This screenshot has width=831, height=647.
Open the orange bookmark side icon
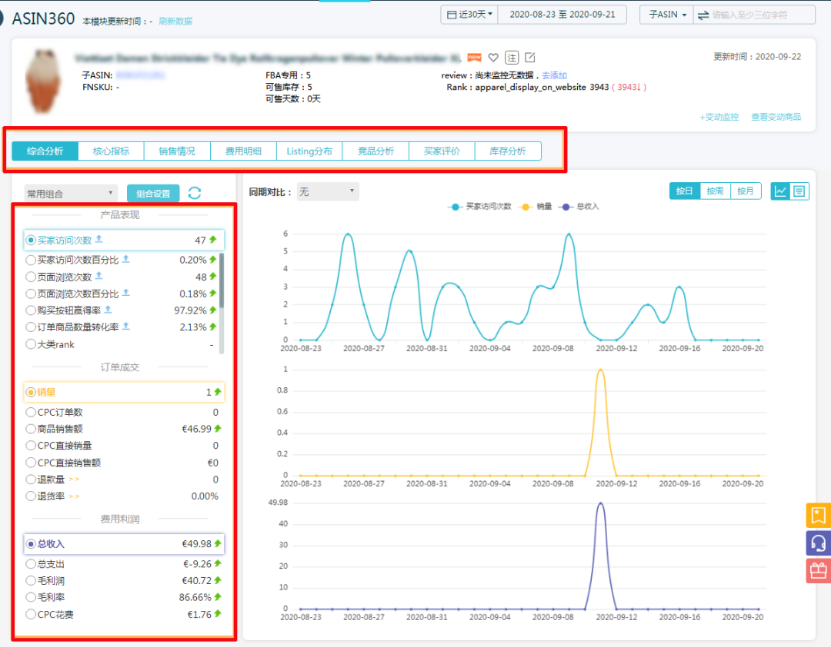tap(817, 516)
